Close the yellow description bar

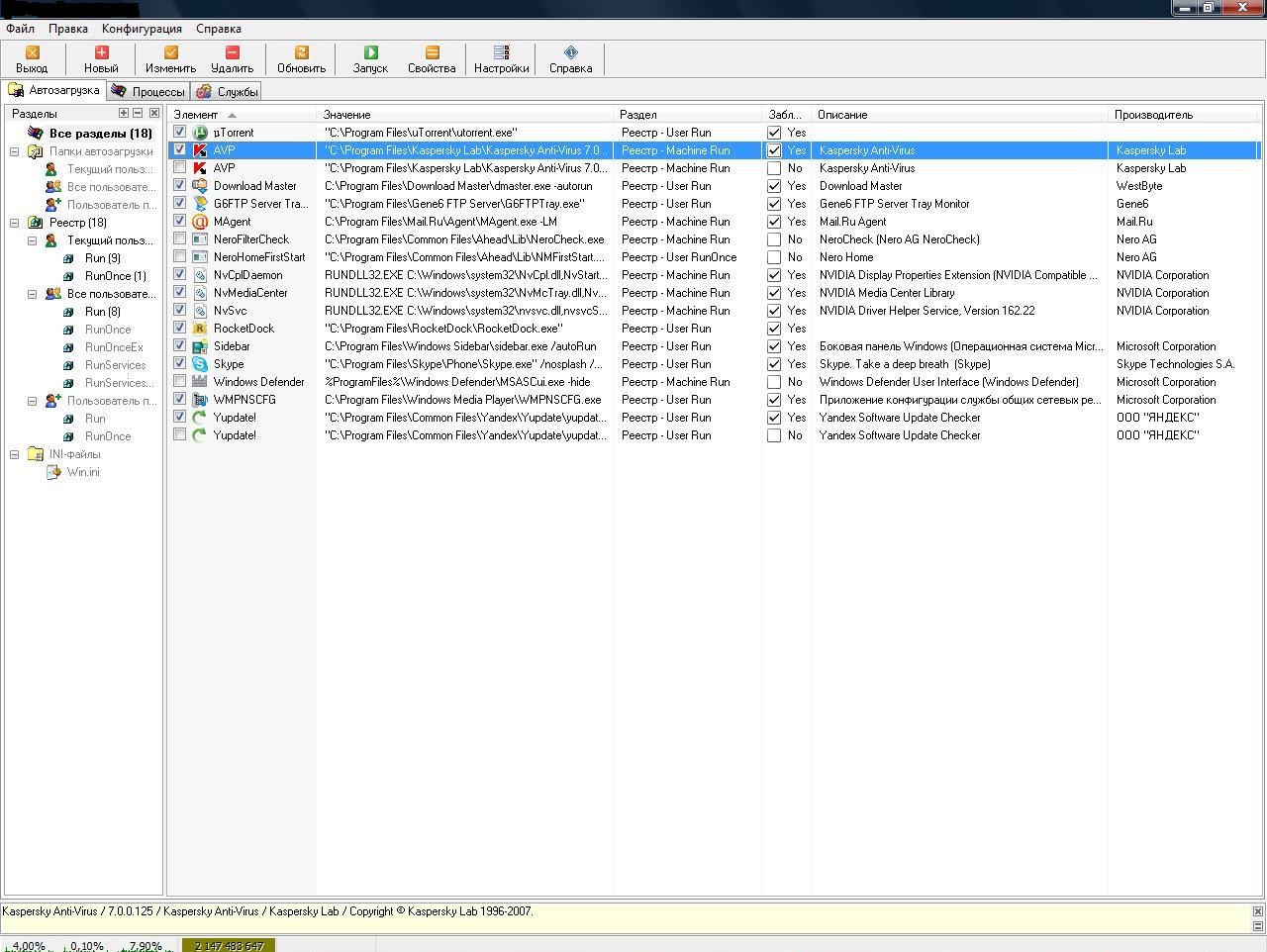coord(1258,911)
